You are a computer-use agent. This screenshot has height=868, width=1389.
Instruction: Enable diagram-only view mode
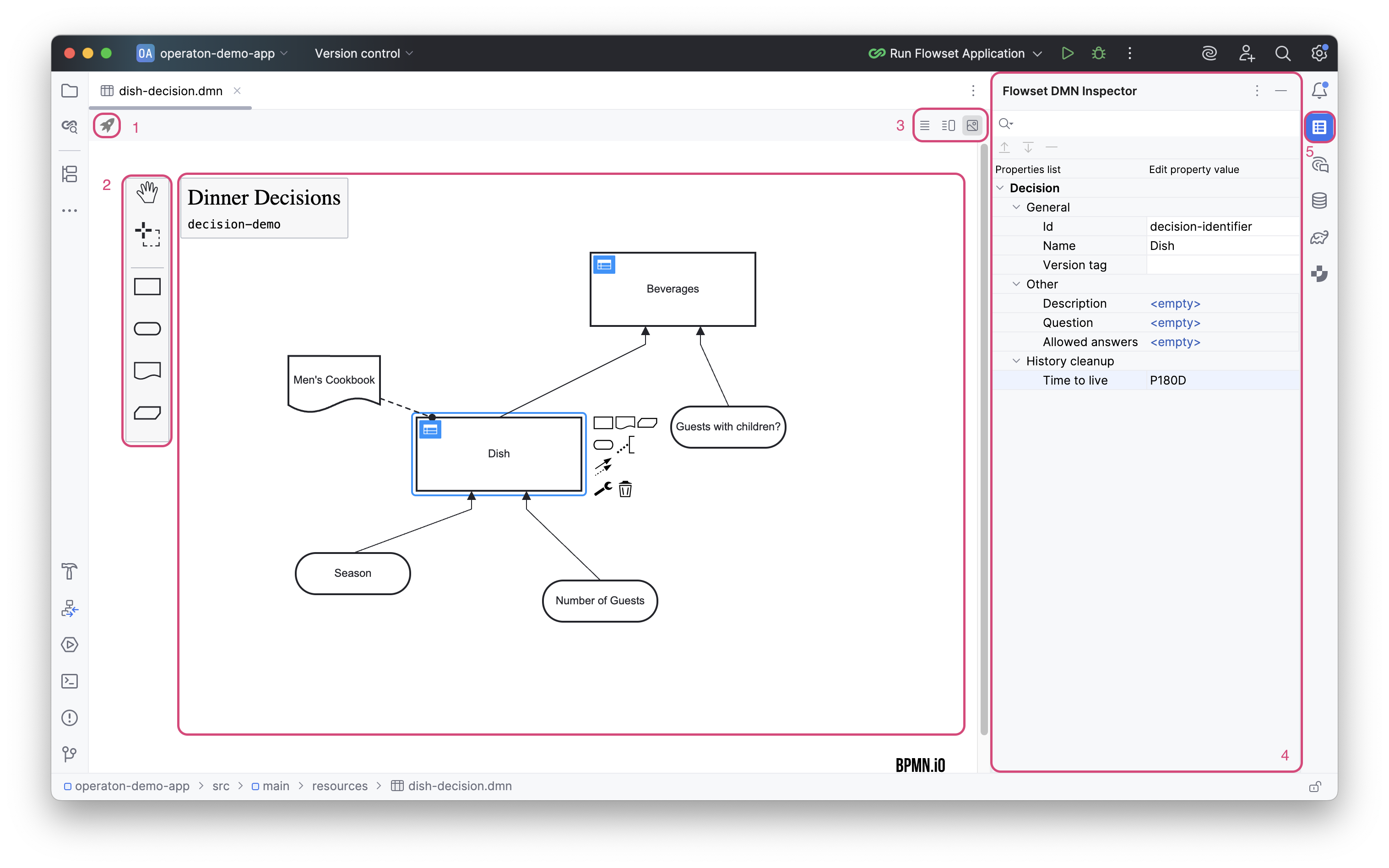(x=972, y=125)
